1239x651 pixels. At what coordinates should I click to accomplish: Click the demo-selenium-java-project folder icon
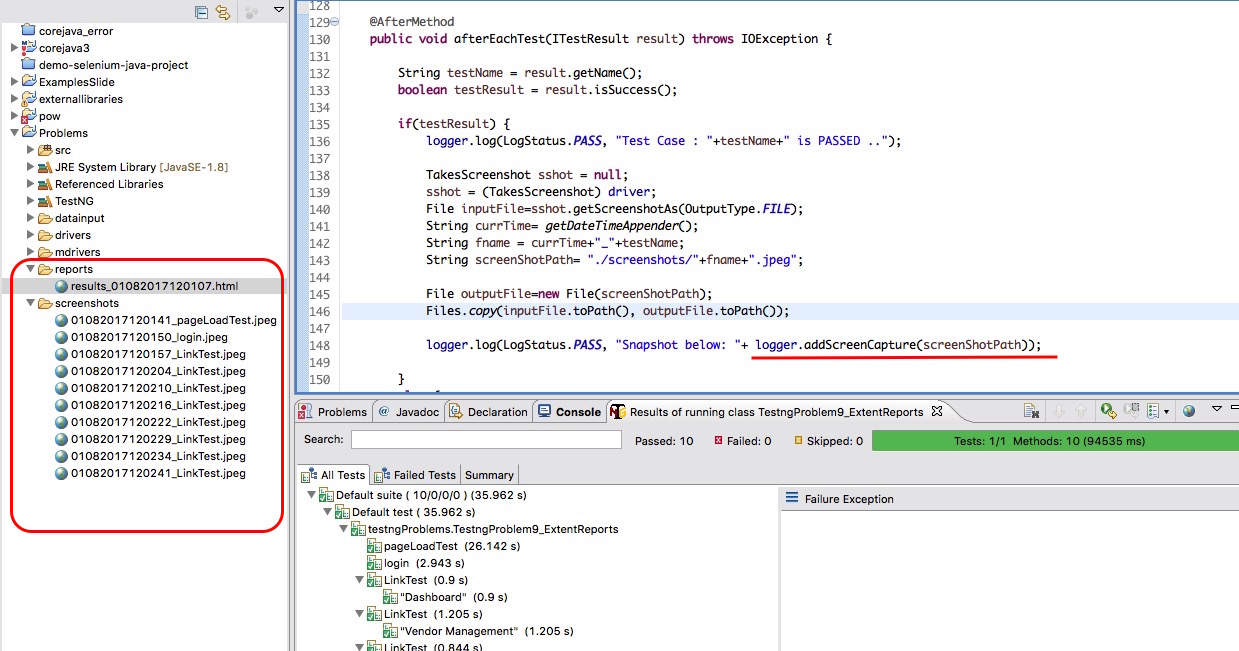pos(29,65)
